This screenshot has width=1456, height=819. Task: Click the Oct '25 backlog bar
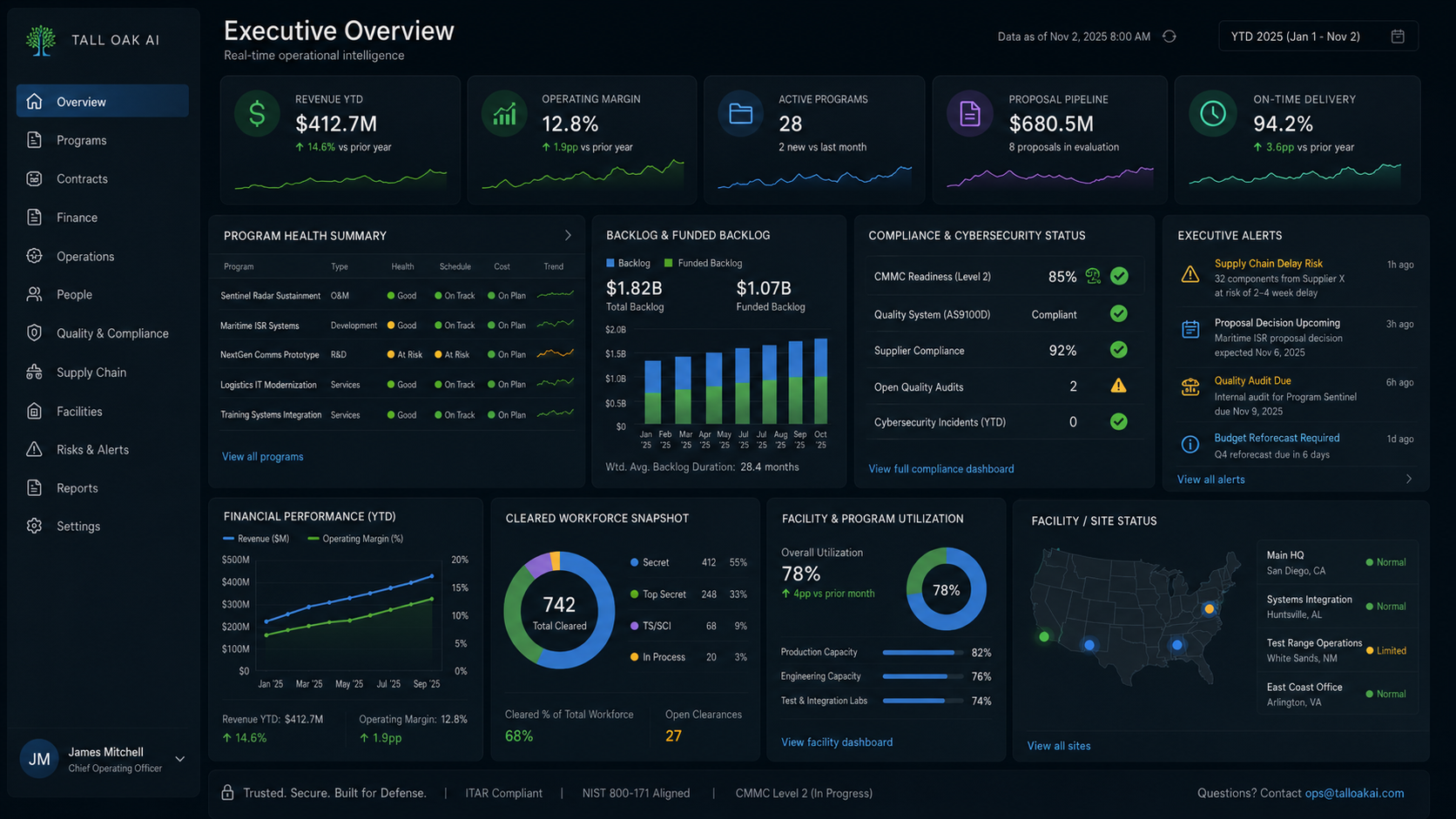(x=820, y=381)
